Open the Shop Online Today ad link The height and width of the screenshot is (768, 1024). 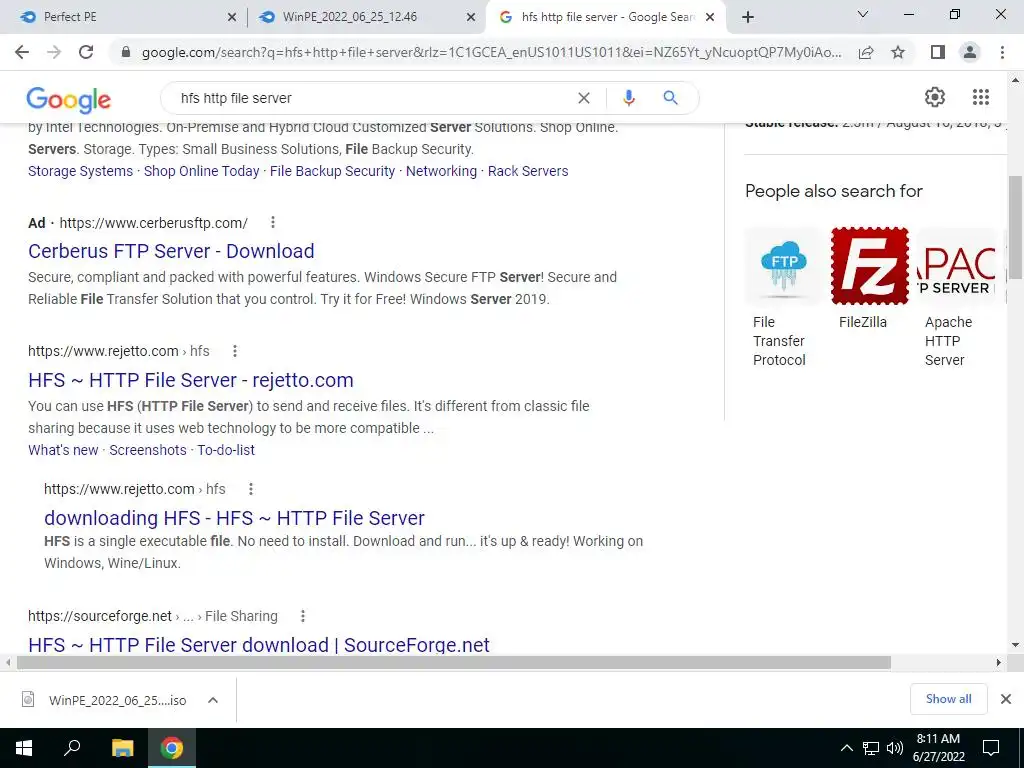pyautogui.click(x=201, y=171)
